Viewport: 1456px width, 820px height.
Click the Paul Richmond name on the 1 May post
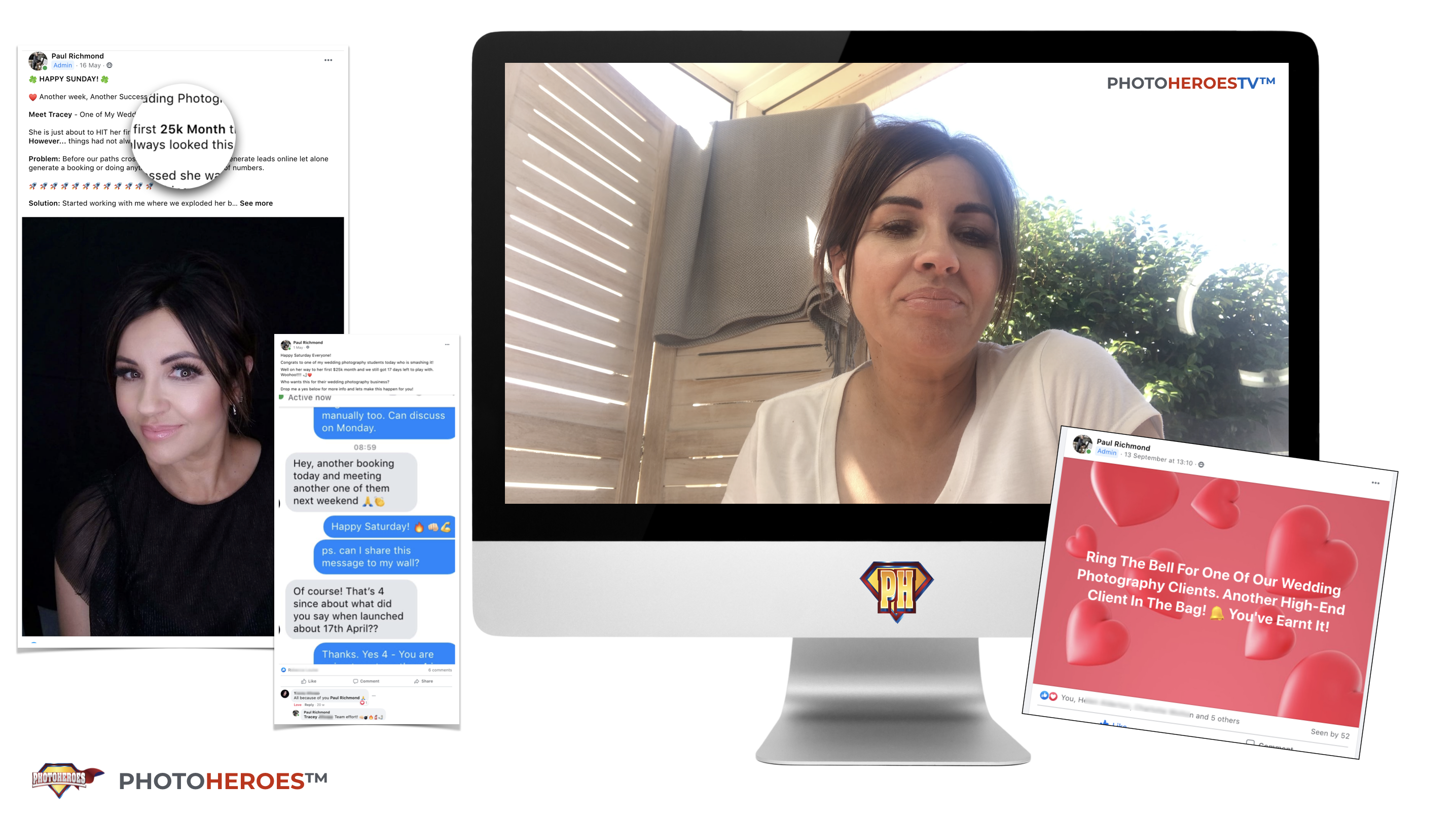click(x=308, y=343)
